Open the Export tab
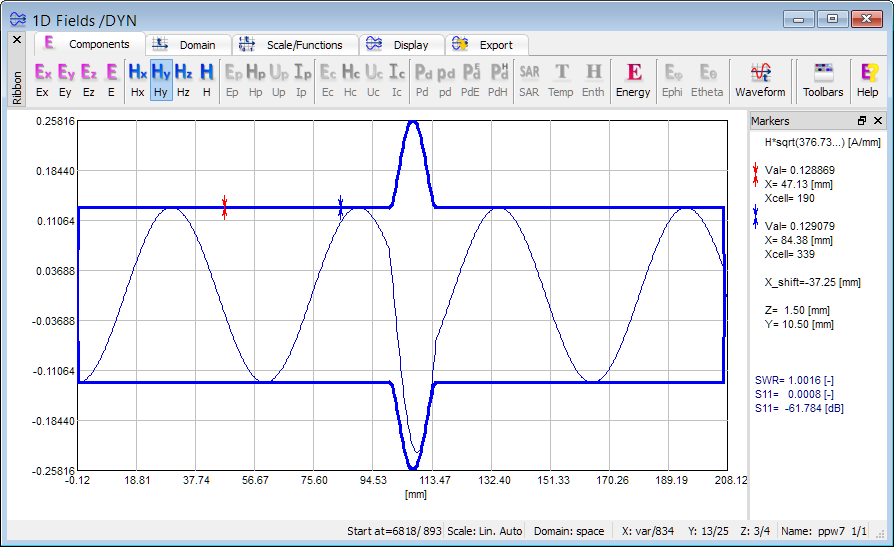The image size is (894, 547). [486, 45]
